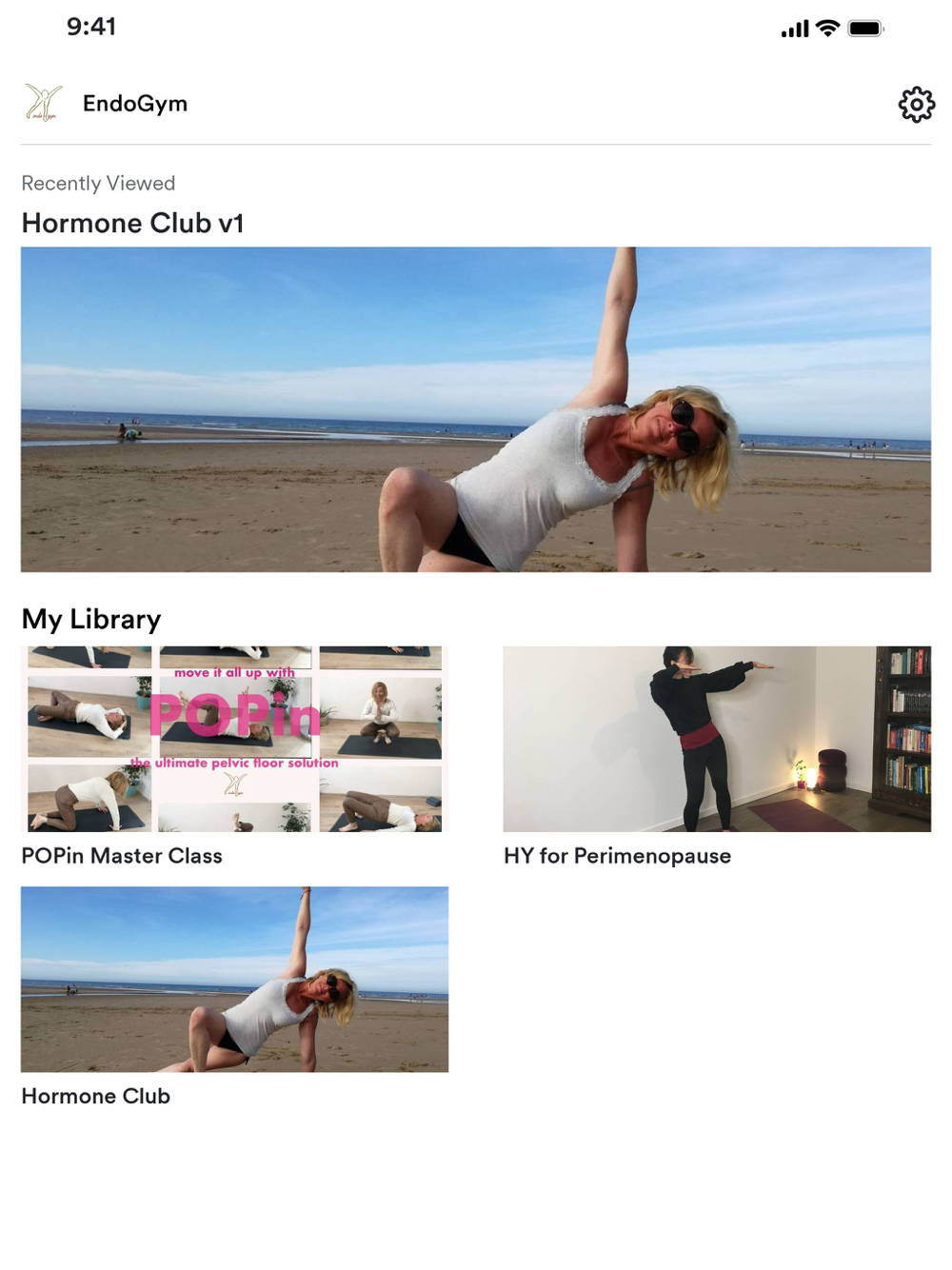Image resolution: width=952 pixels, height=1270 pixels.
Task: Tap the Hormone Club library label
Action: point(95,1096)
